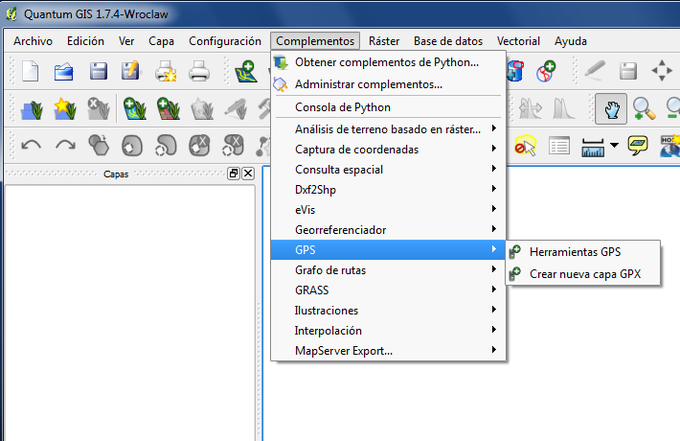
Task: Expand the MapServer Export submenu
Action: [x=388, y=351]
